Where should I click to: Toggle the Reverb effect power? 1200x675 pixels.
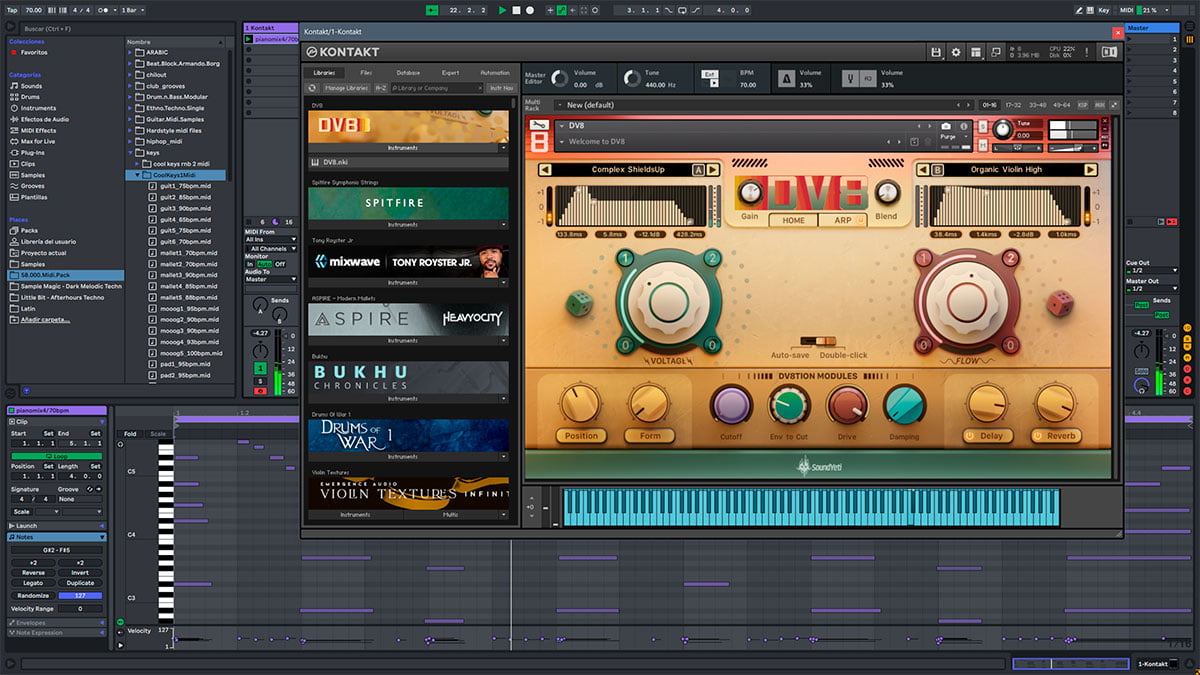point(1036,436)
